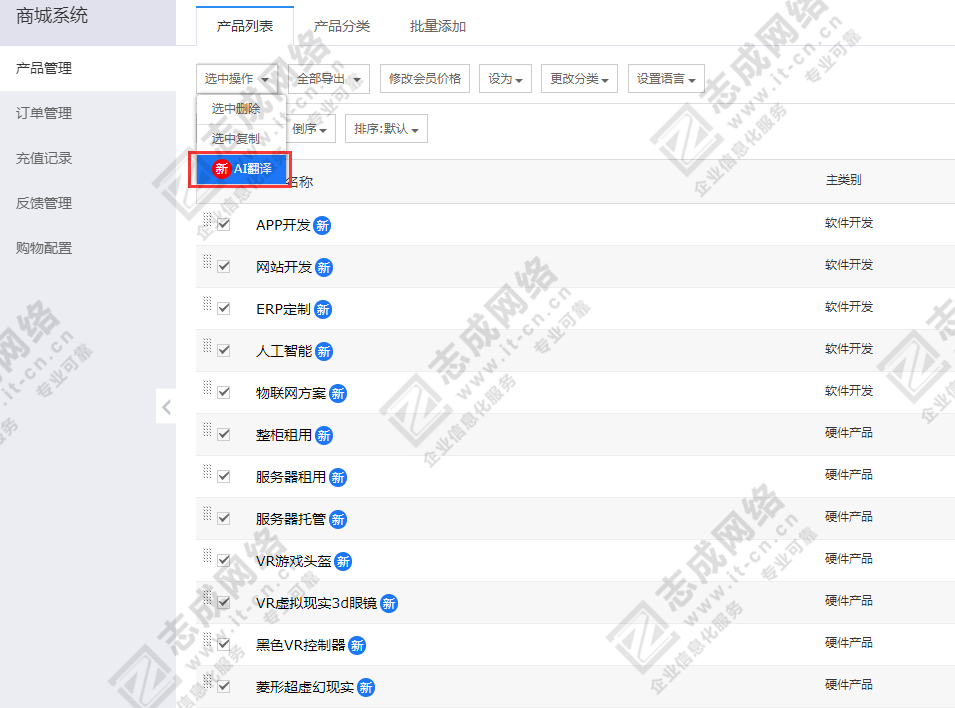Go to 产品管理 in sidebar
This screenshot has width=955, height=708.
(88, 68)
